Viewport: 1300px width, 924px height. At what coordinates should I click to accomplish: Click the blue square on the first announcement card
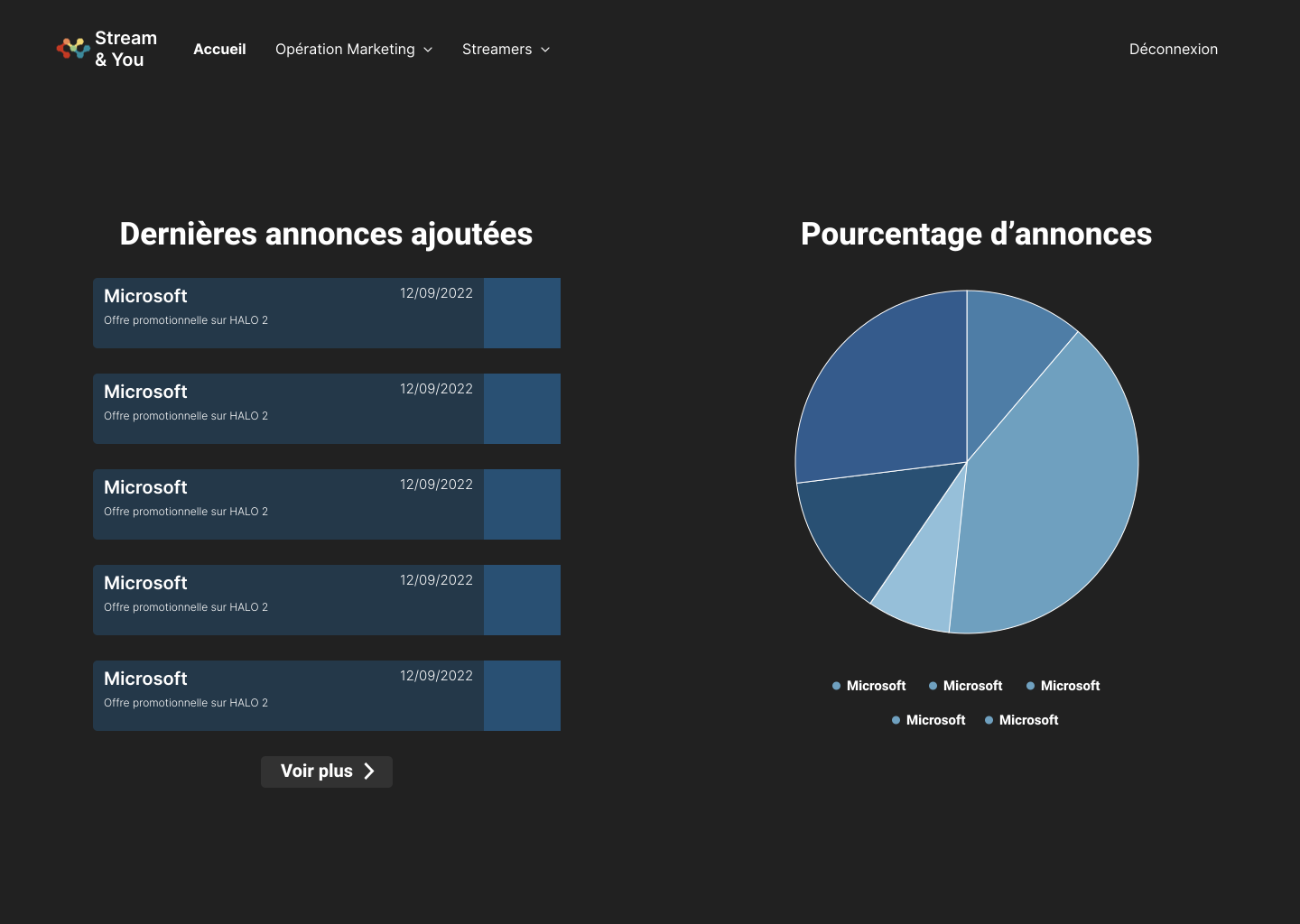522,313
